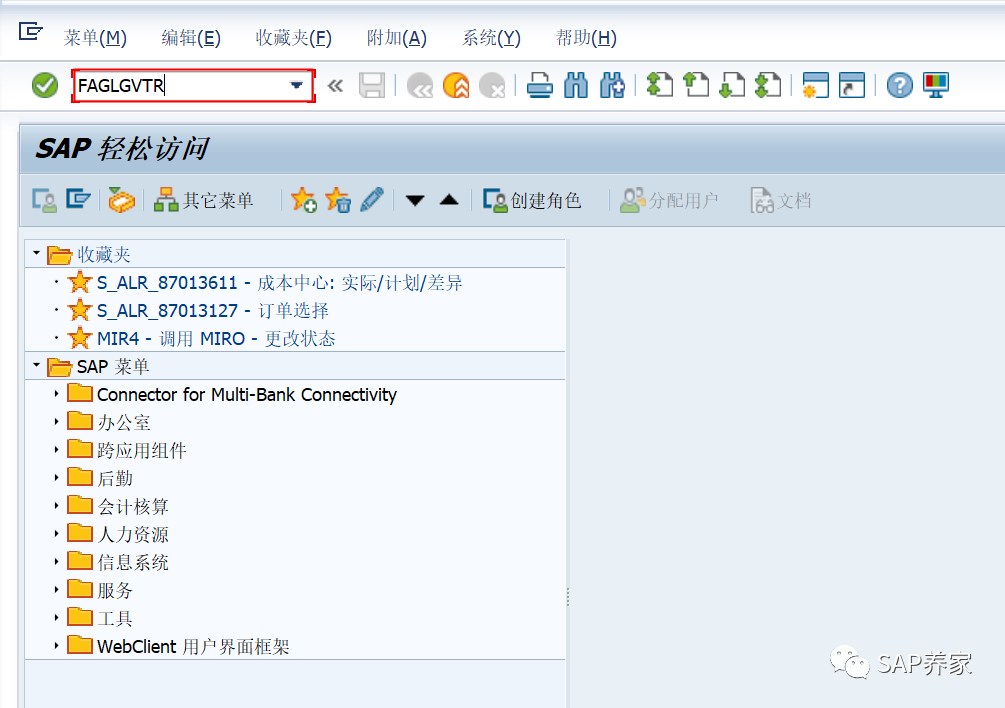Expand the 跨应用组件 folder
The image size is (1005, 708).
tap(56, 450)
